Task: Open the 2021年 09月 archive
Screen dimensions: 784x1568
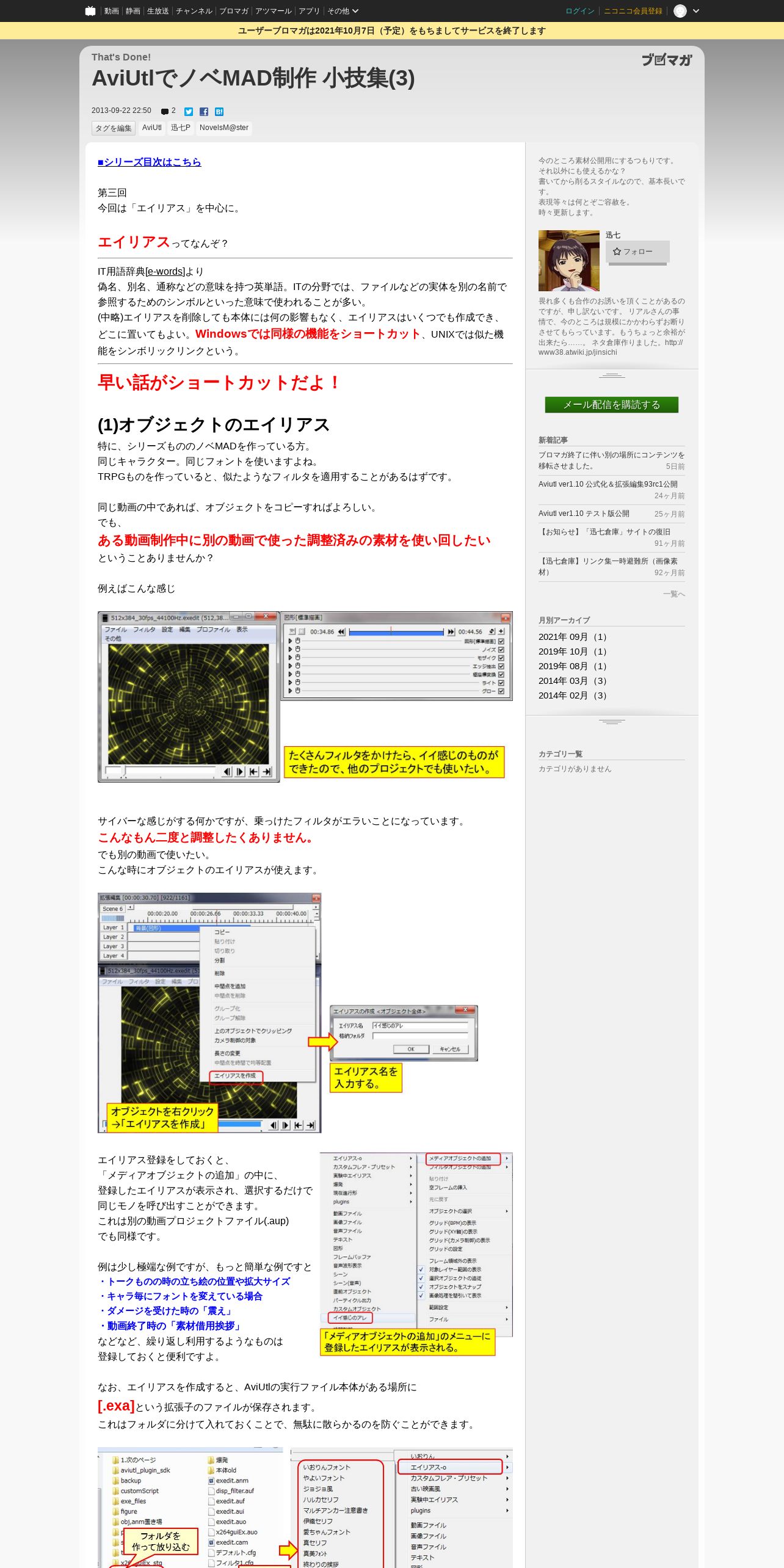Action: point(573,637)
